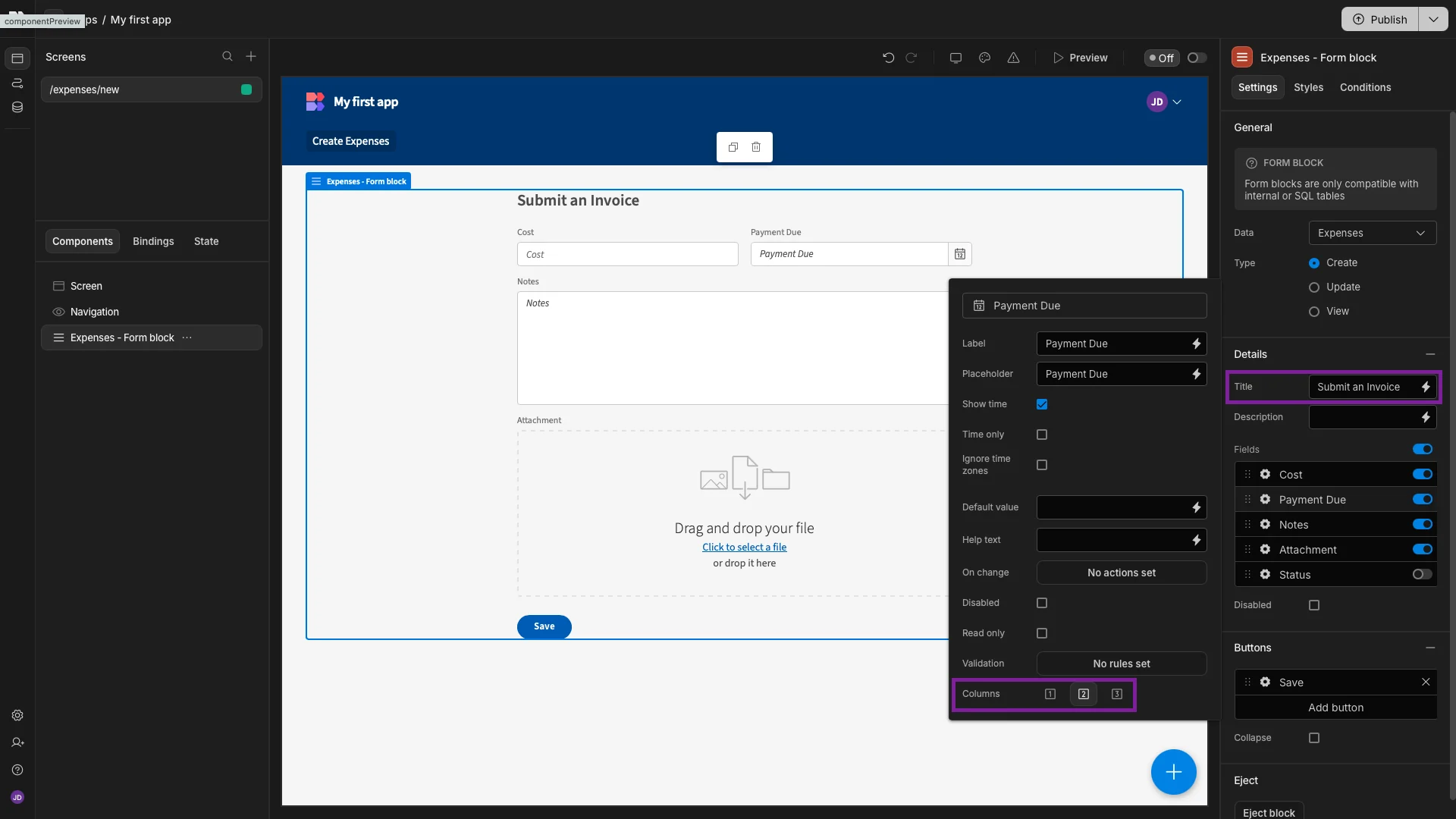This screenshot has height=819, width=1456.
Task: Duplicate the selected form block
Action: (733, 147)
